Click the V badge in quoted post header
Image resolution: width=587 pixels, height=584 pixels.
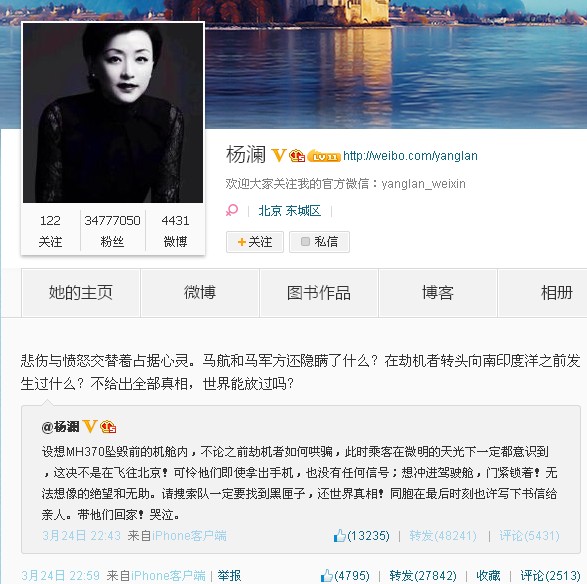tap(90, 426)
